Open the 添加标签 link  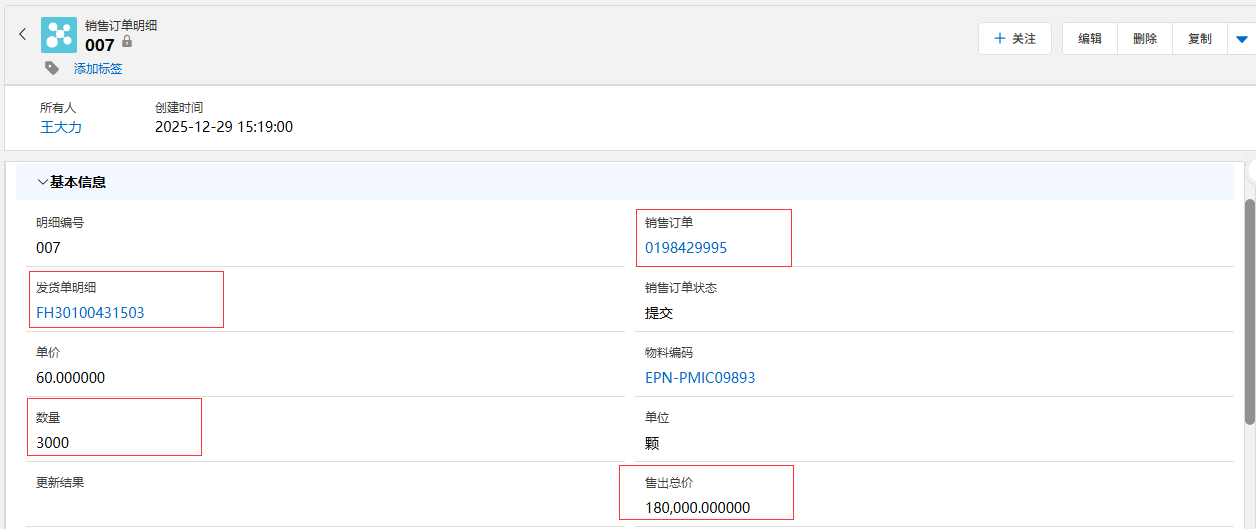tap(98, 69)
